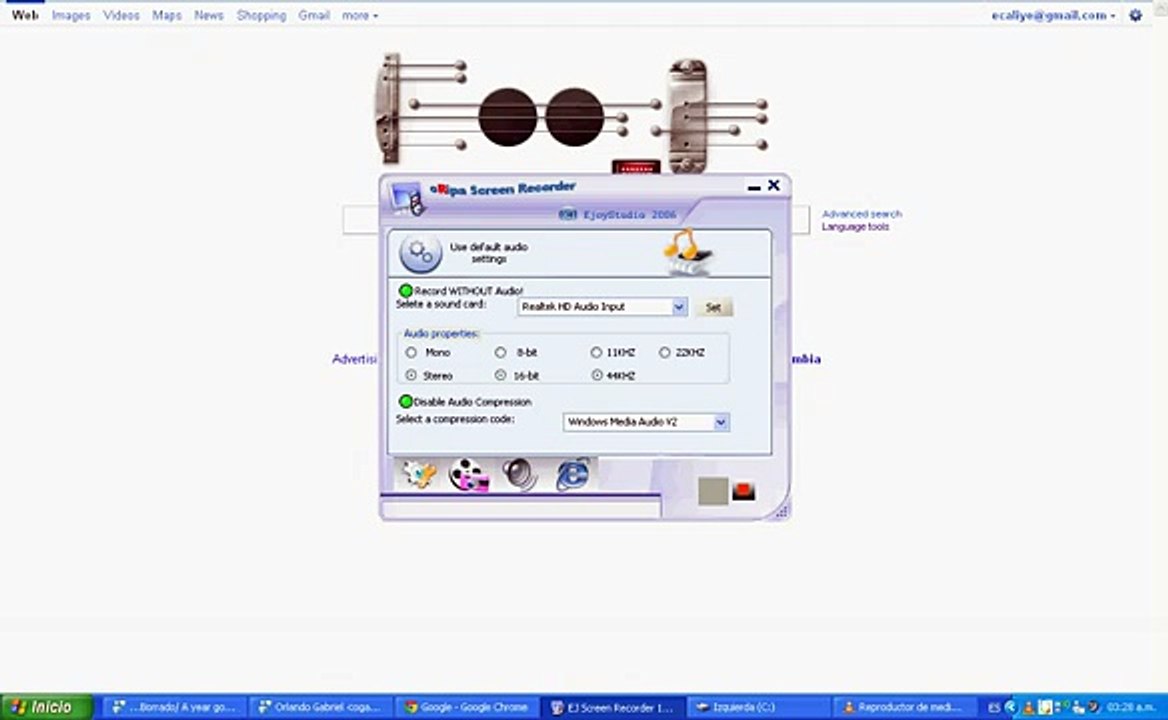Click the Windows Inicio start button
1168x720 pixels.
[46, 707]
